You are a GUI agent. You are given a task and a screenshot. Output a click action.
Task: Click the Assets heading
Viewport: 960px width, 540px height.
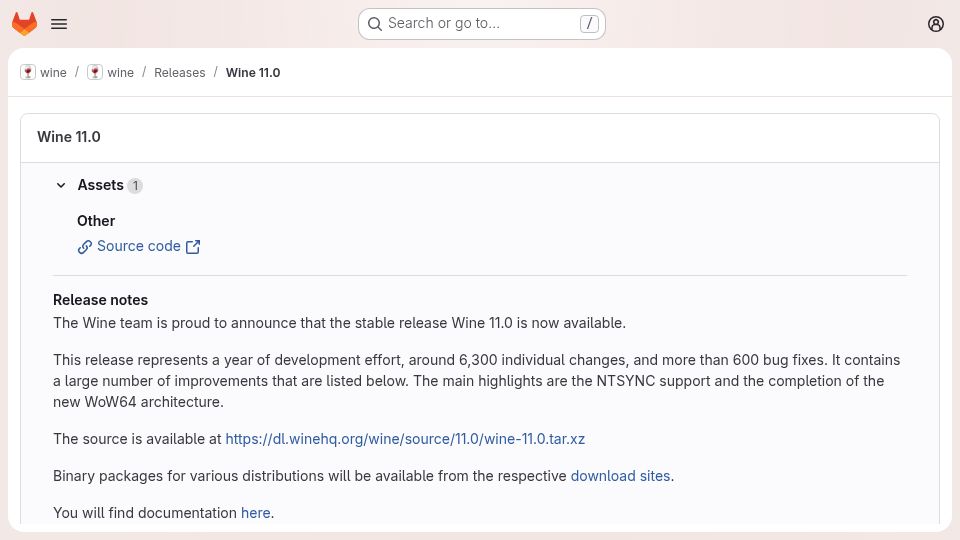click(x=100, y=185)
